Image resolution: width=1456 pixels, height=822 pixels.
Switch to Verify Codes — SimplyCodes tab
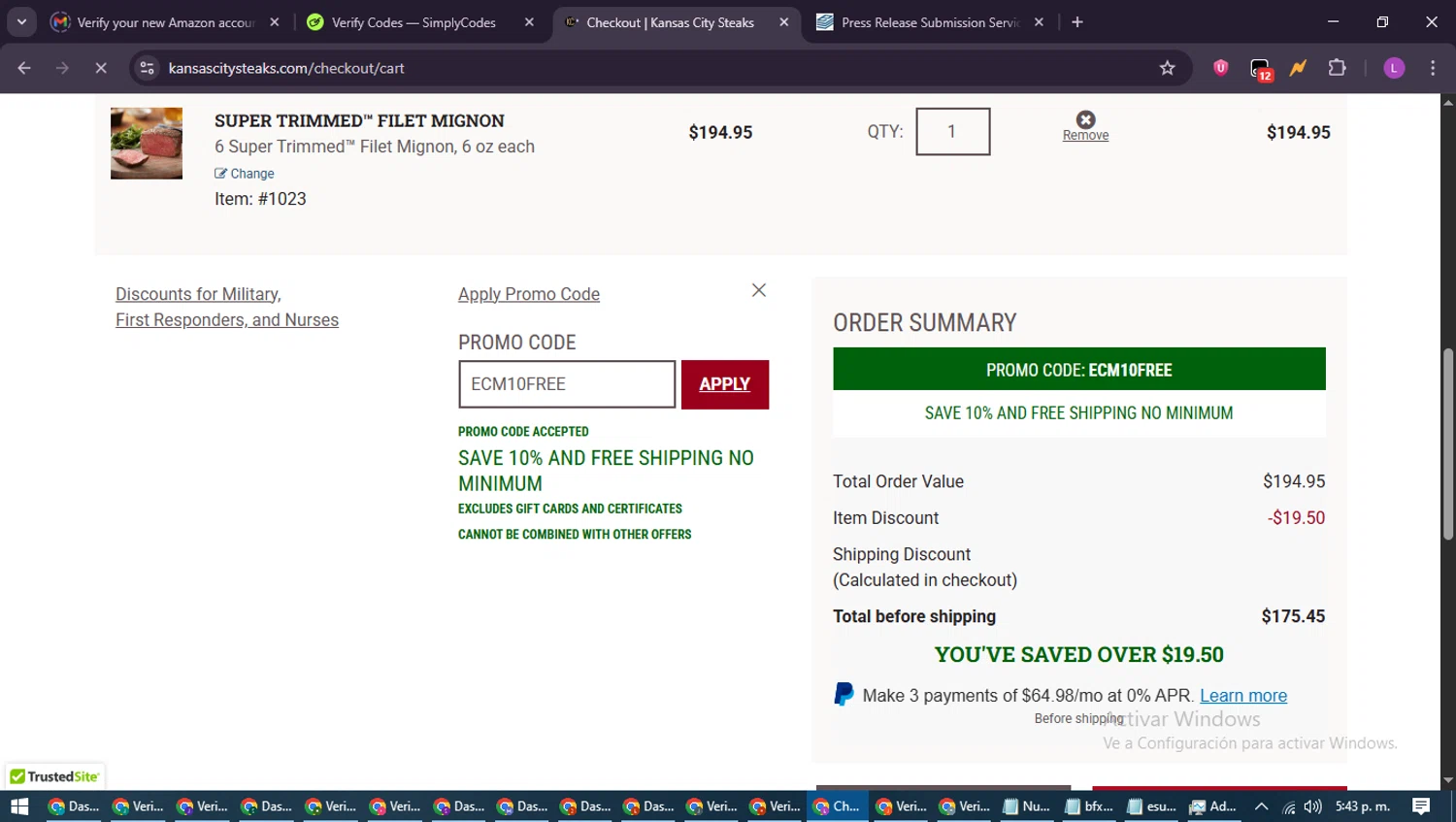[419, 22]
